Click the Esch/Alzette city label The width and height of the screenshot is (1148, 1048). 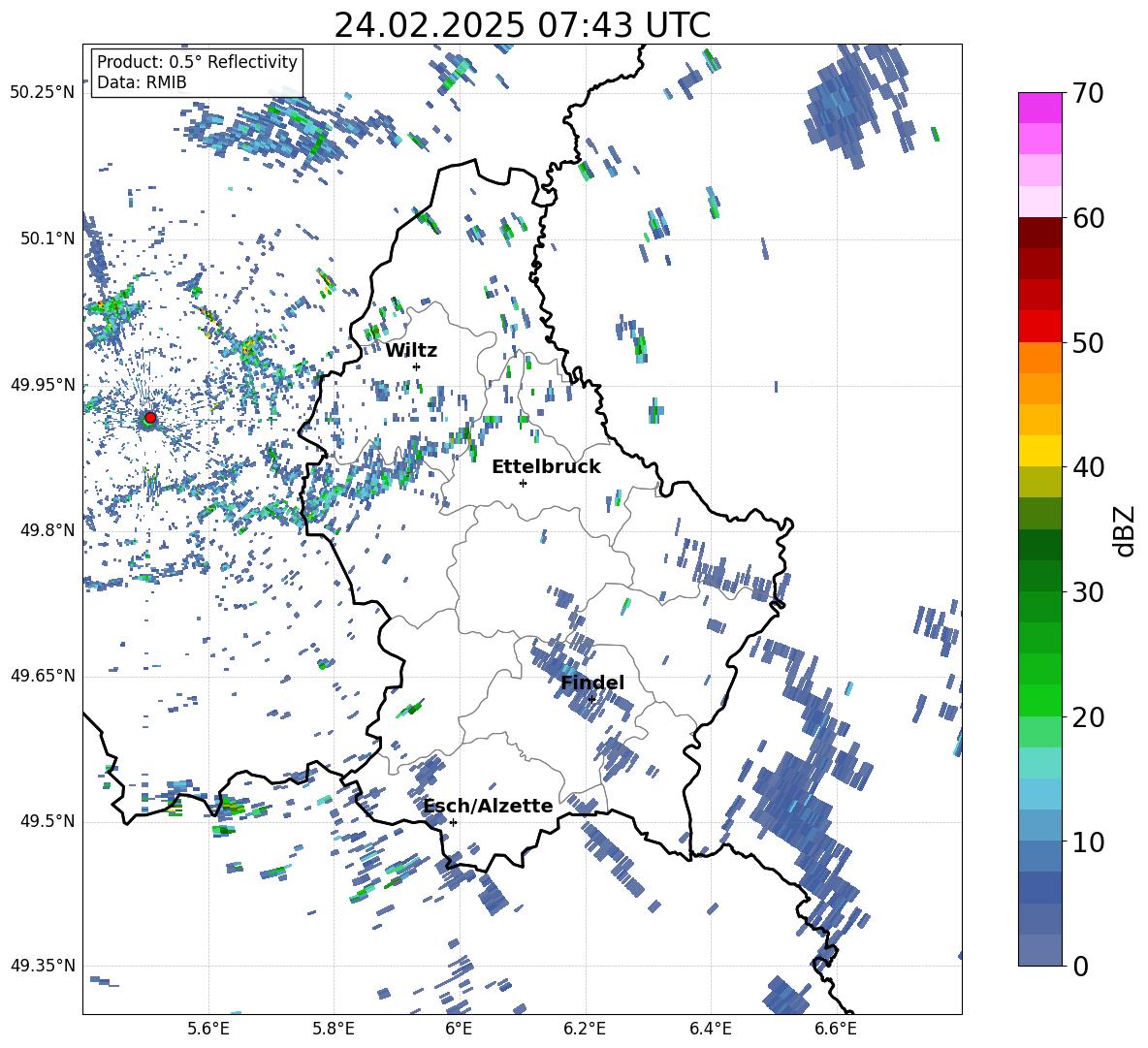click(x=489, y=806)
